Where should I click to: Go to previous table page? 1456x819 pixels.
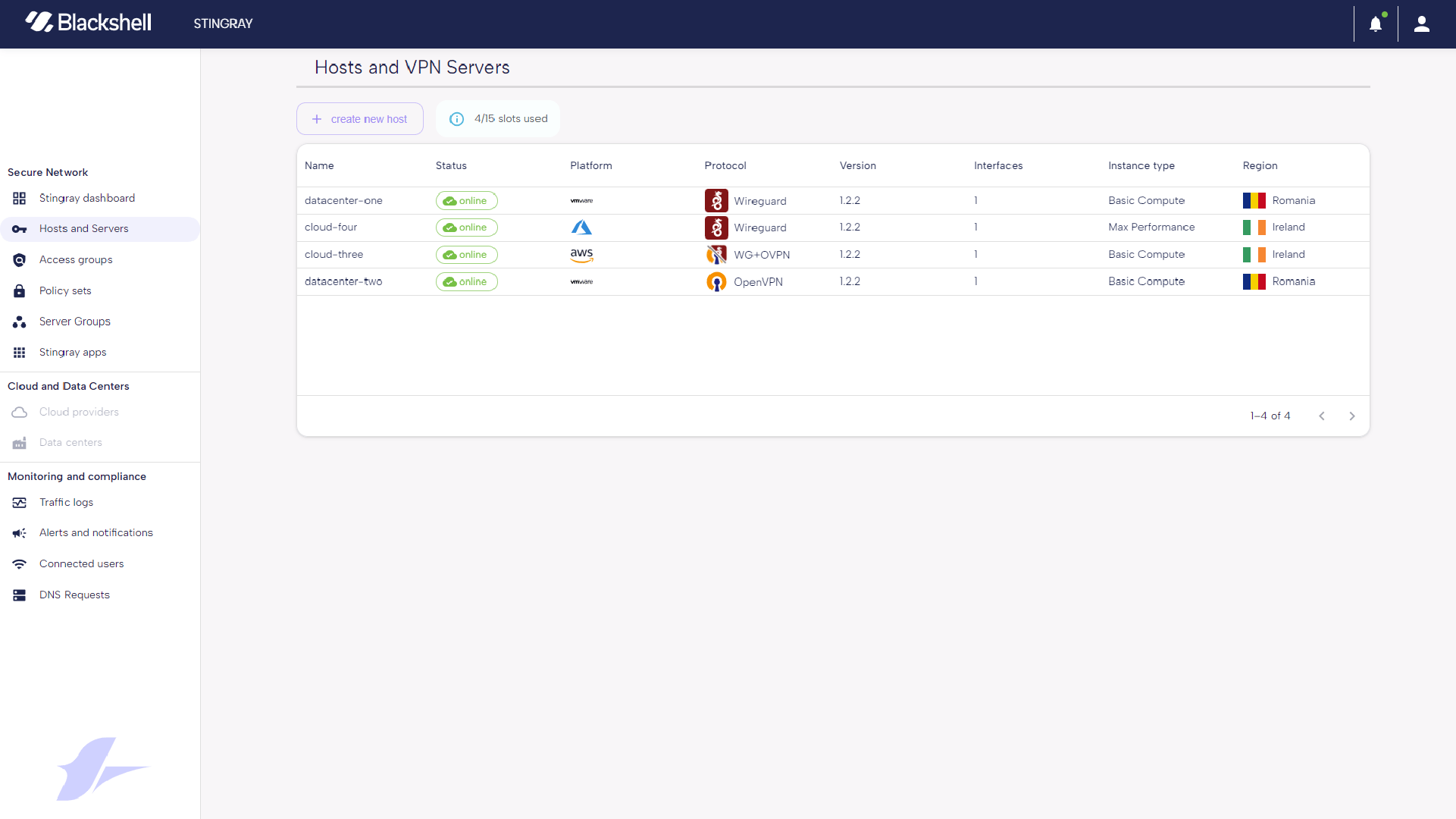click(x=1322, y=416)
